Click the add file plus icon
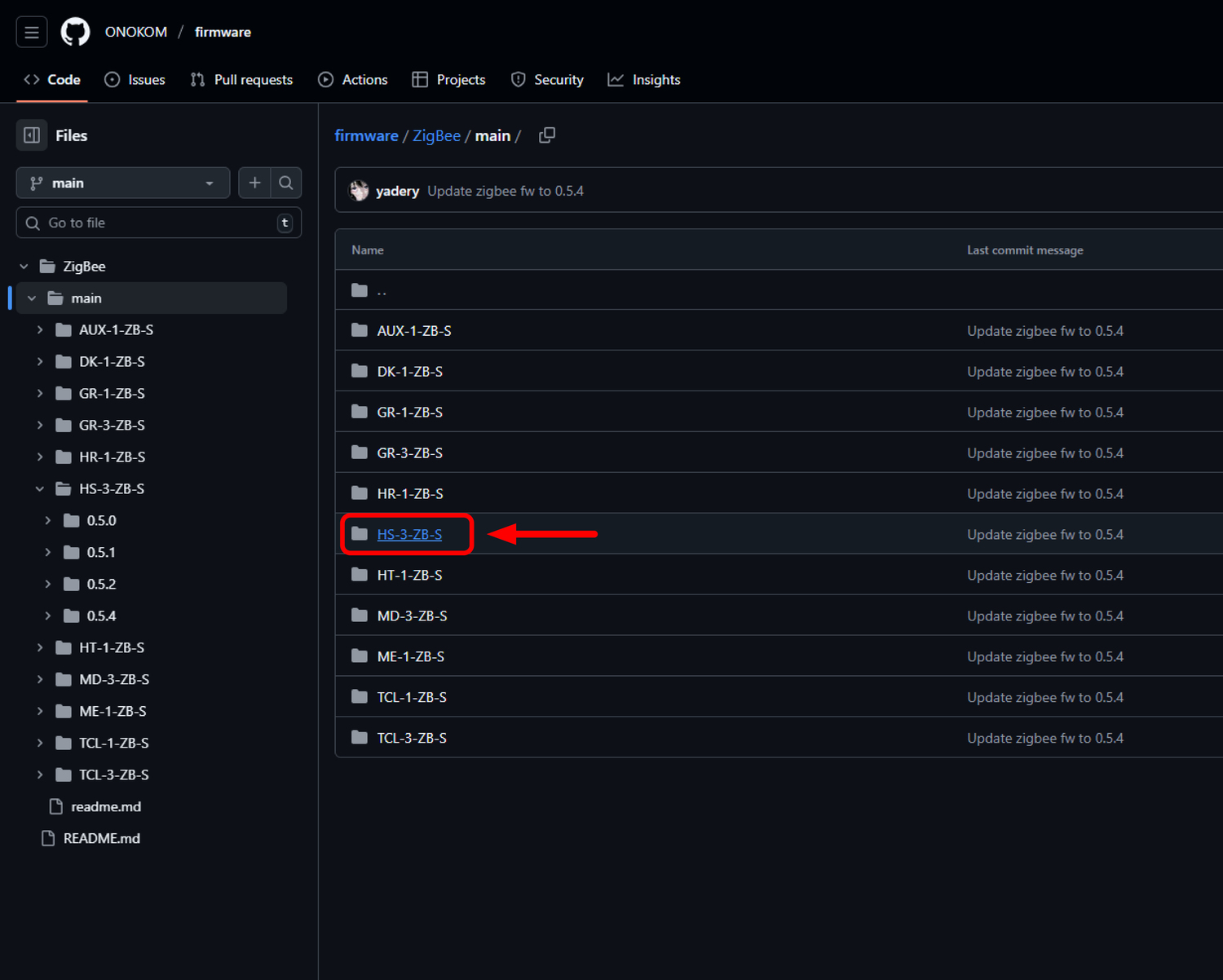1223x980 pixels. coord(254,183)
